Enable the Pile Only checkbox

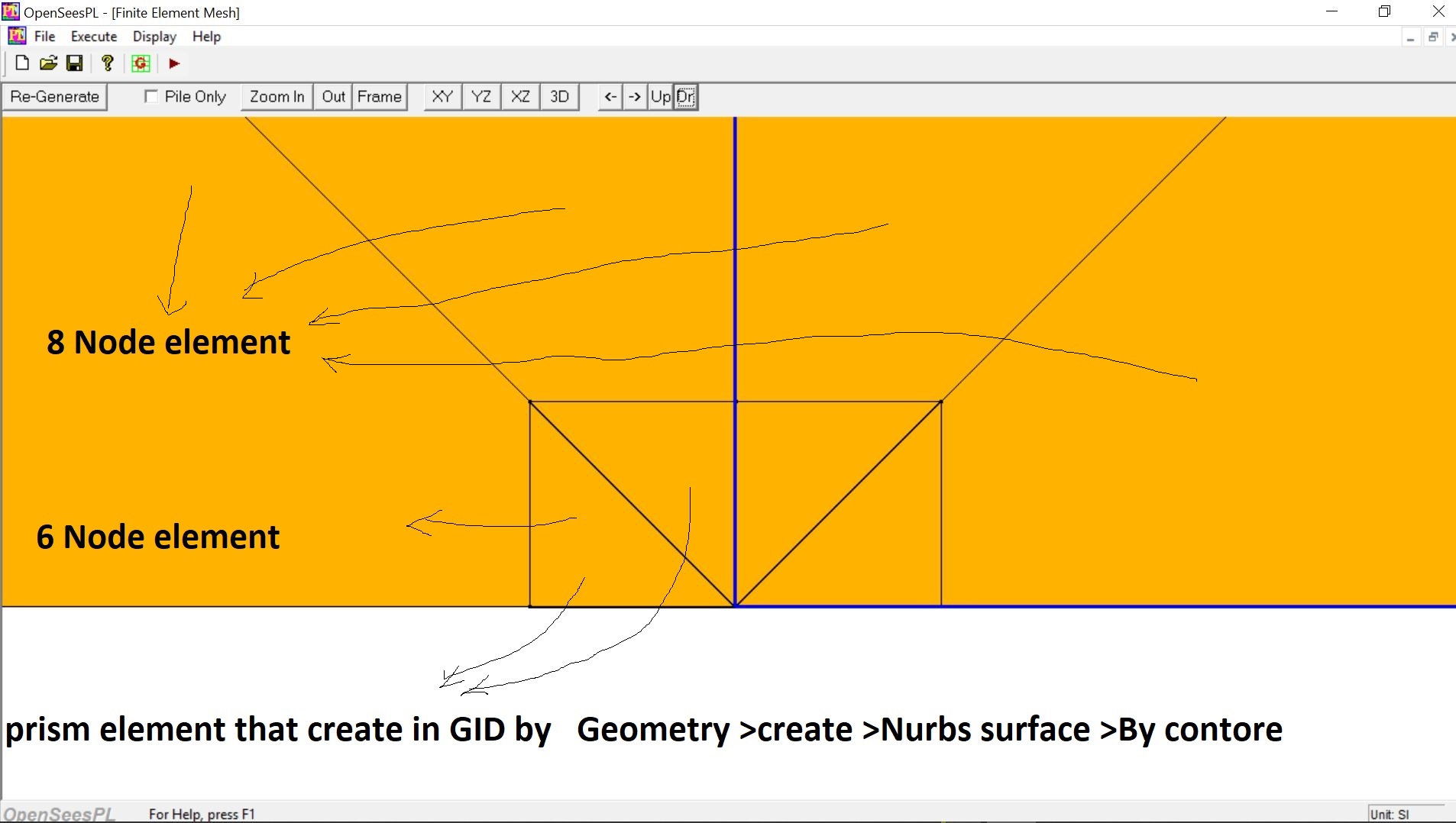point(151,96)
